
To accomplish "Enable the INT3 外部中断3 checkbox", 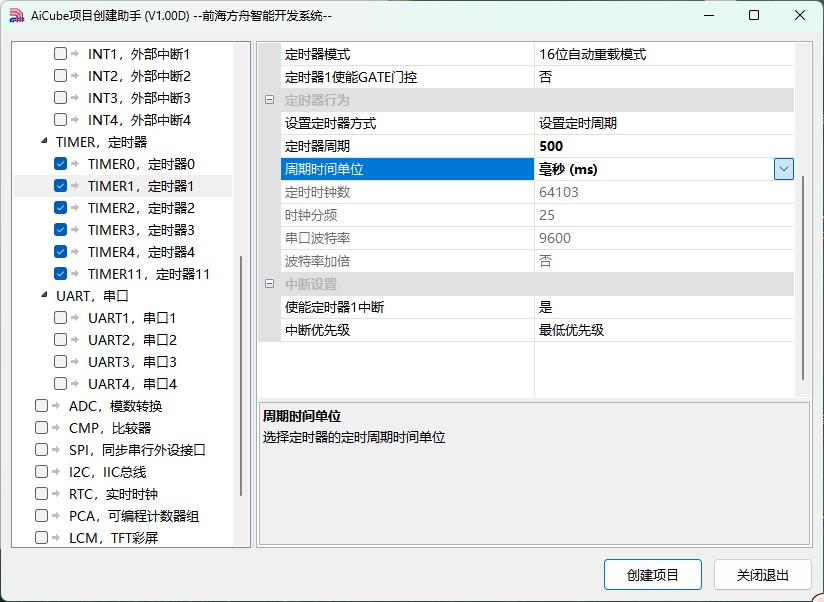I will [60, 98].
